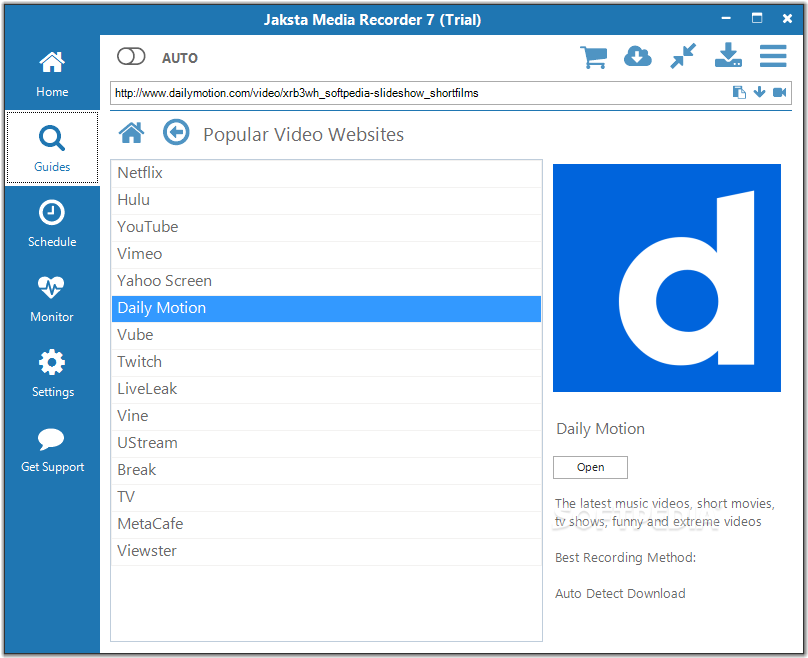808x658 pixels.
Task: Go back using circular arrow icon
Action: (x=176, y=132)
